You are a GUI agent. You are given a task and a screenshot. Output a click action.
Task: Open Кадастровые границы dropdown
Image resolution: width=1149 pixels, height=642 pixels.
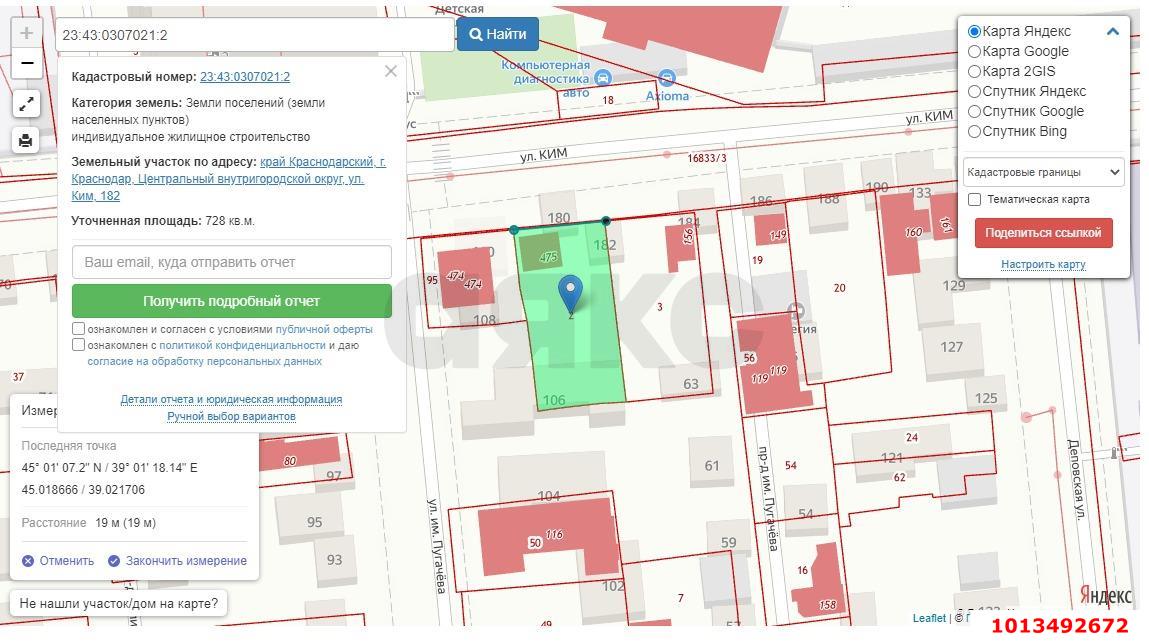pyautogui.click(x=1043, y=172)
